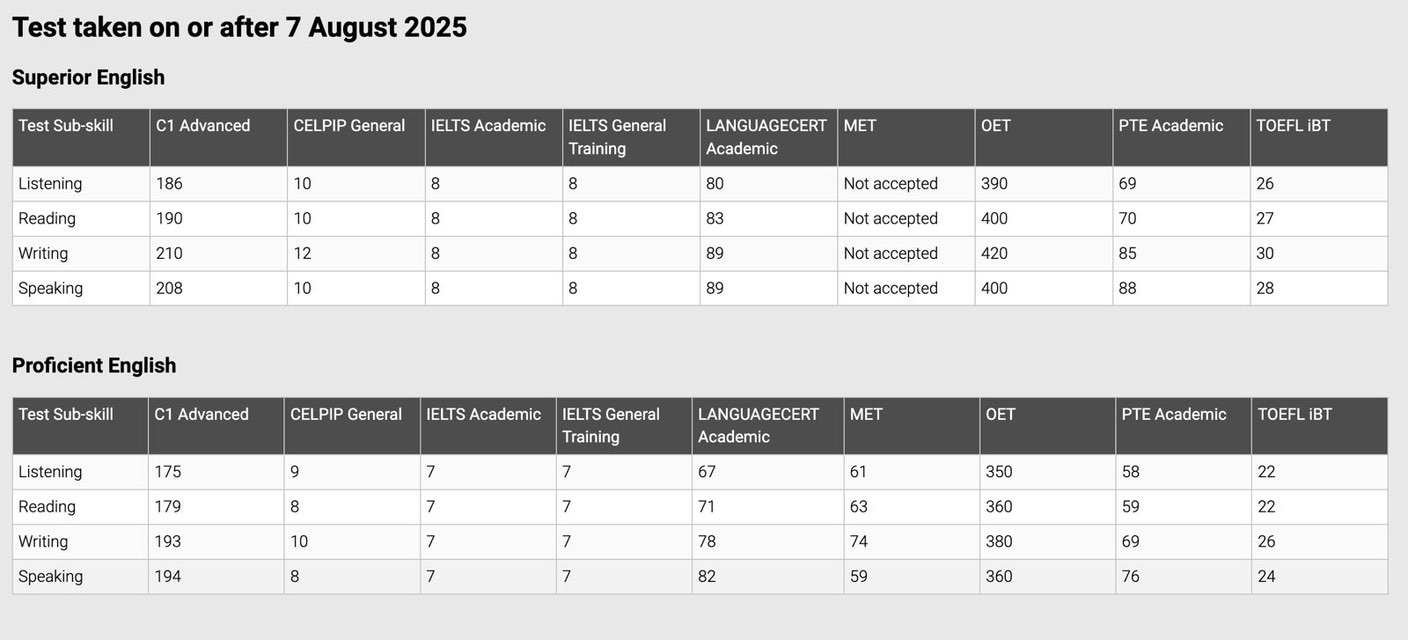Screen dimensions: 1408x640
Task: Select the MET score 74 cell
Action: [858, 541]
